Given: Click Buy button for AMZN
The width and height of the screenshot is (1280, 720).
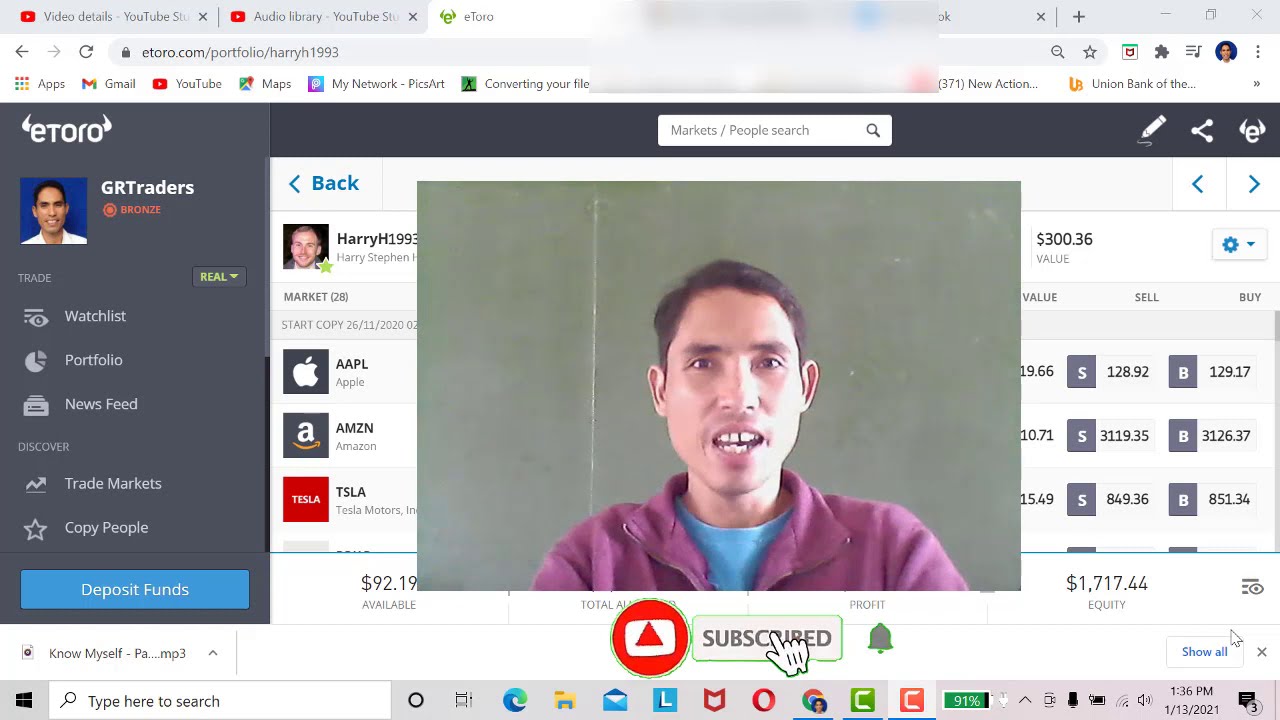Looking at the screenshot, I should coord(1183,436).
